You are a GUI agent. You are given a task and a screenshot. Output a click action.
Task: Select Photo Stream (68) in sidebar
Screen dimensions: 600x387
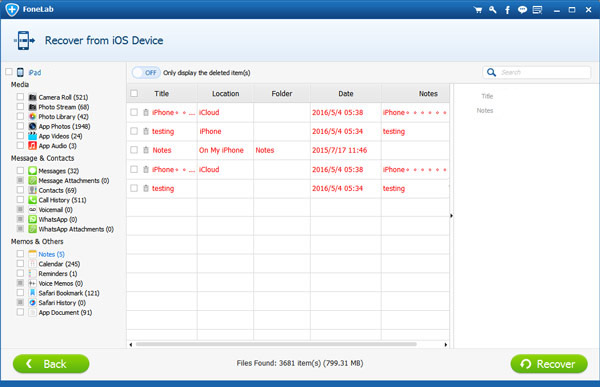click(64, 107)
